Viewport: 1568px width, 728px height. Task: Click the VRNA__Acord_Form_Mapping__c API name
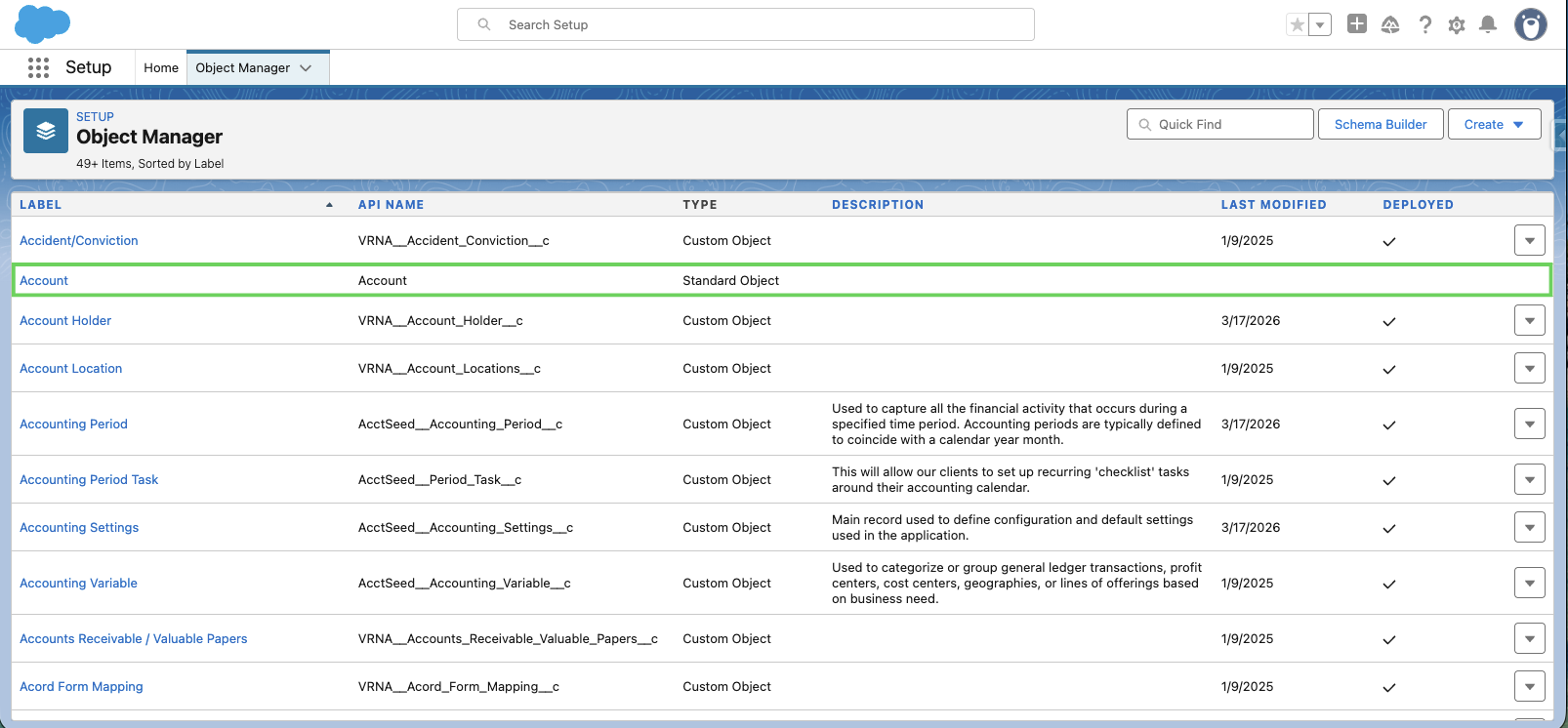[459, 687]
